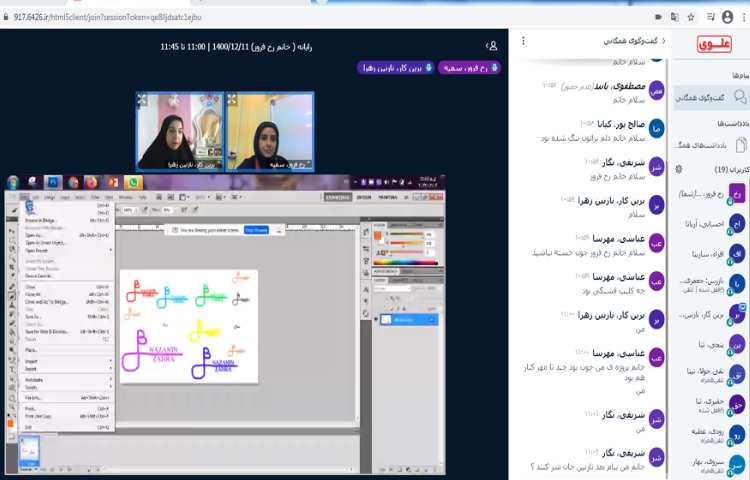Screen dimensions: 750x480
Task: Switch to the Design workspace
Action: [364, 197]
